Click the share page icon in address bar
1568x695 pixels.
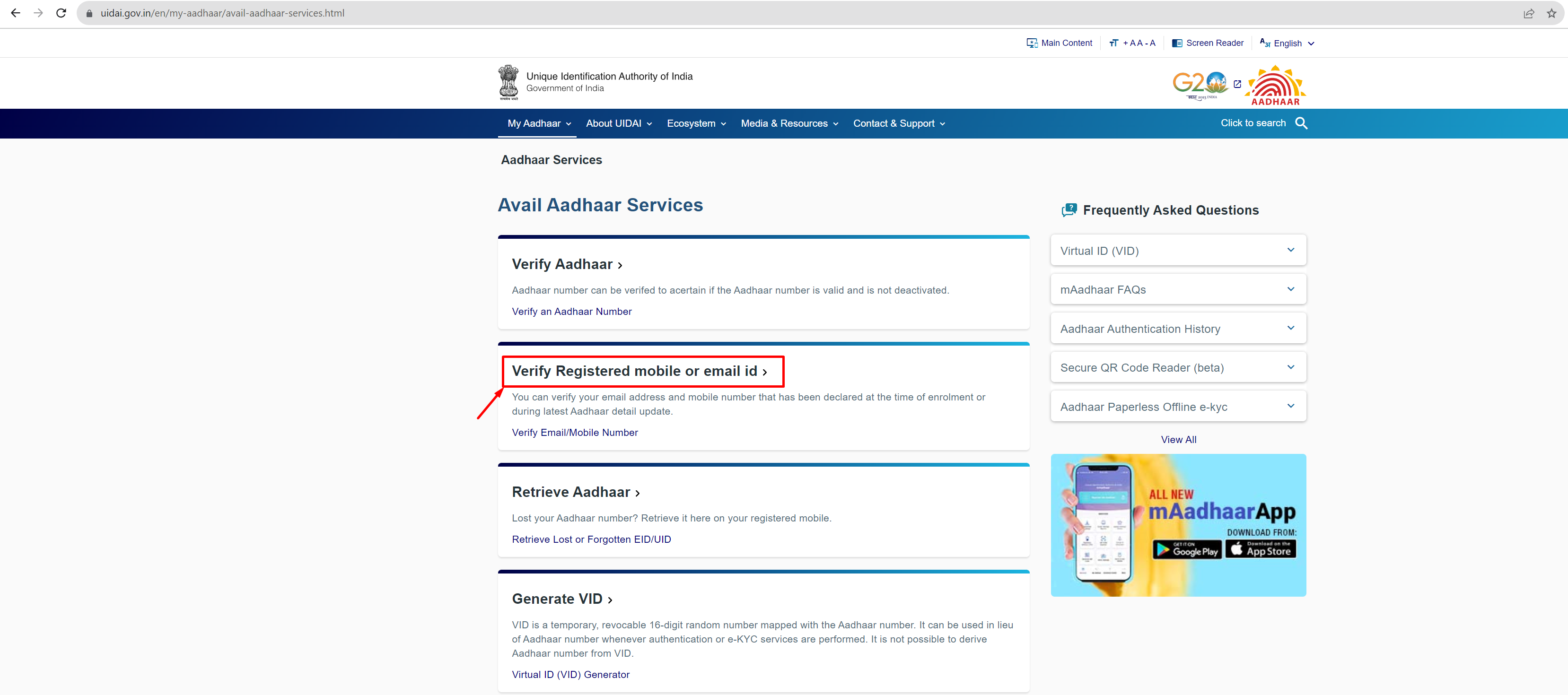click(x=1528, y=13)
